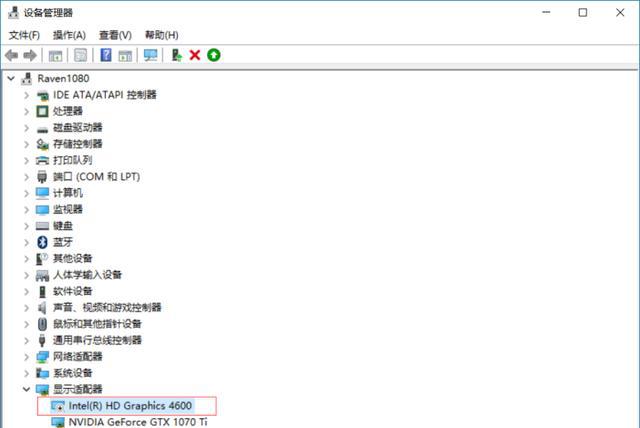Click the scan for hardware changes monitor icon

click(150, 55)
